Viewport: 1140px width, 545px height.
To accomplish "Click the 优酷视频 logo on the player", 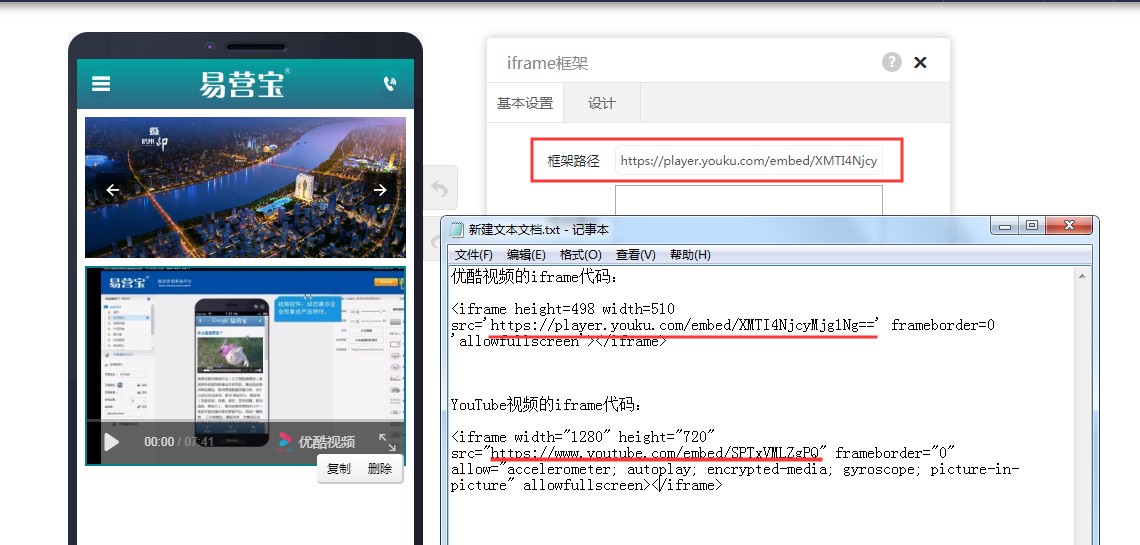I will tap(317, 441).
